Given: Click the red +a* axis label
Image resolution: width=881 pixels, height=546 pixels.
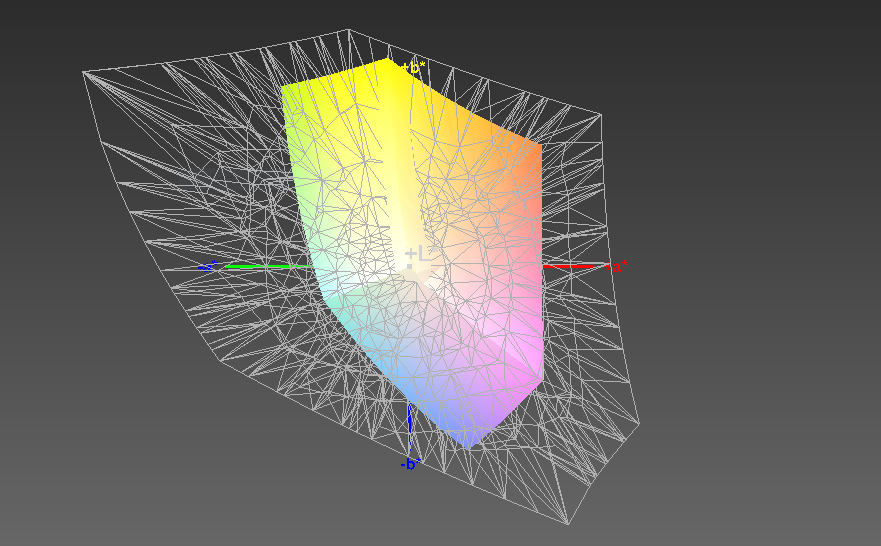Looking at the screenshot, I should pyautogui.click(x=616, y=266).
